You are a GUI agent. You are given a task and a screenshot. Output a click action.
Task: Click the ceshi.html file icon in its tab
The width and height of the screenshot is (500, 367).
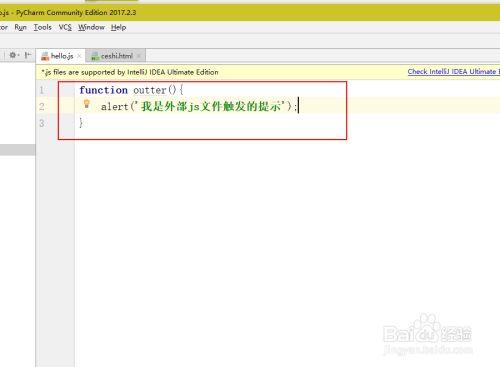(95, 57)
